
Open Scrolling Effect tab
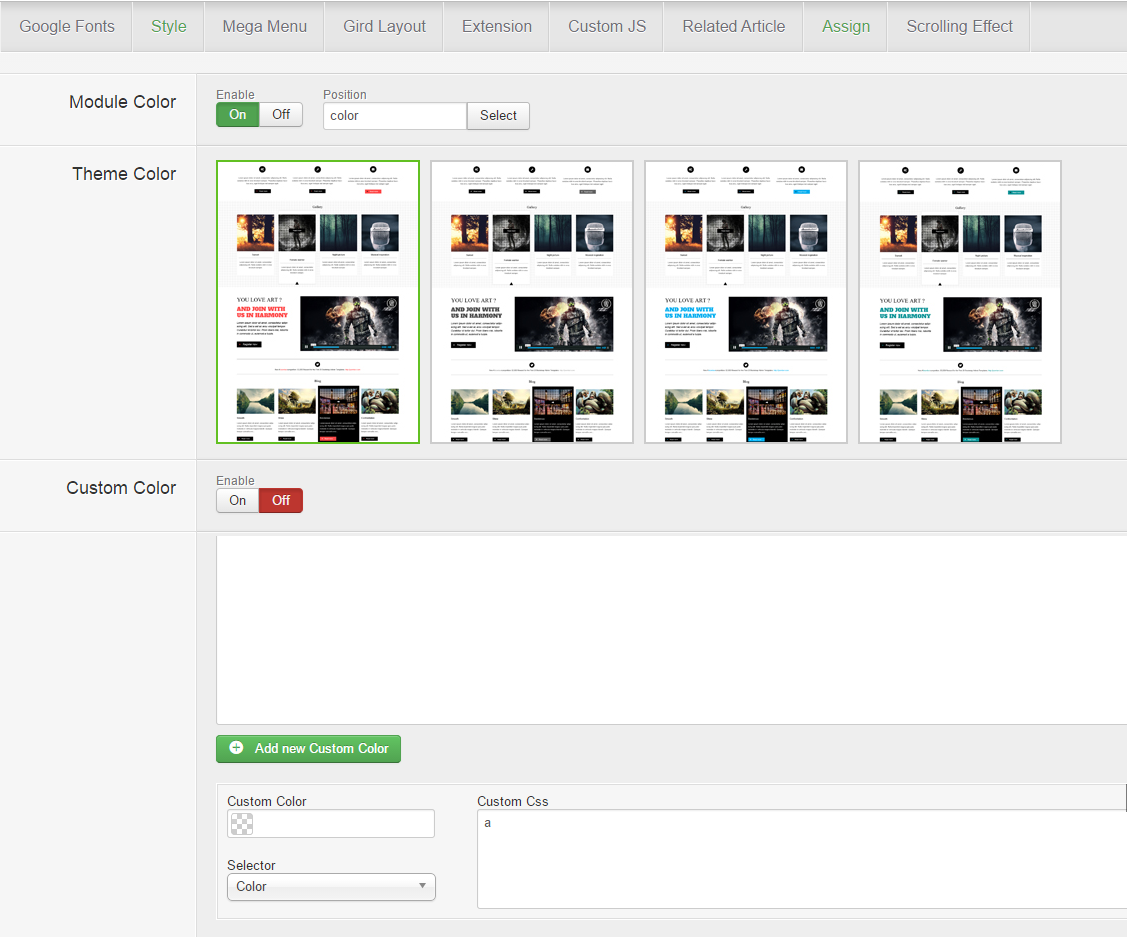(959, 27)
